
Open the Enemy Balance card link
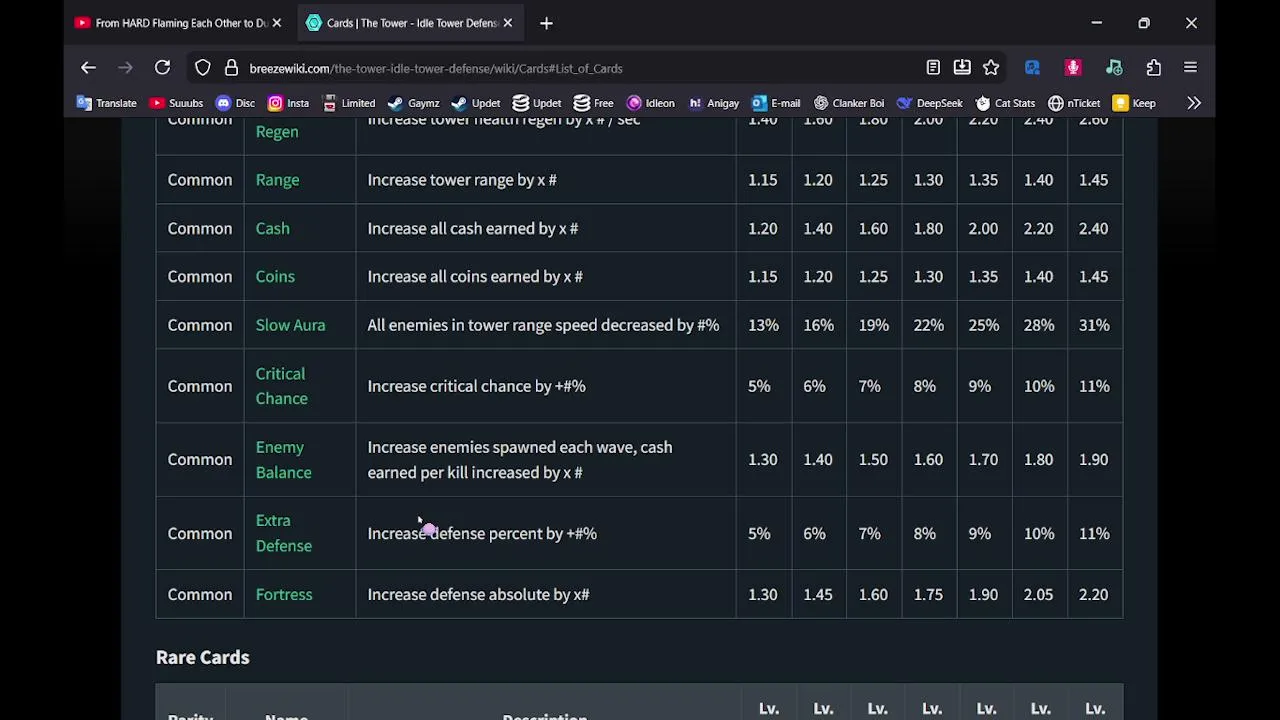tap(283, 460)
